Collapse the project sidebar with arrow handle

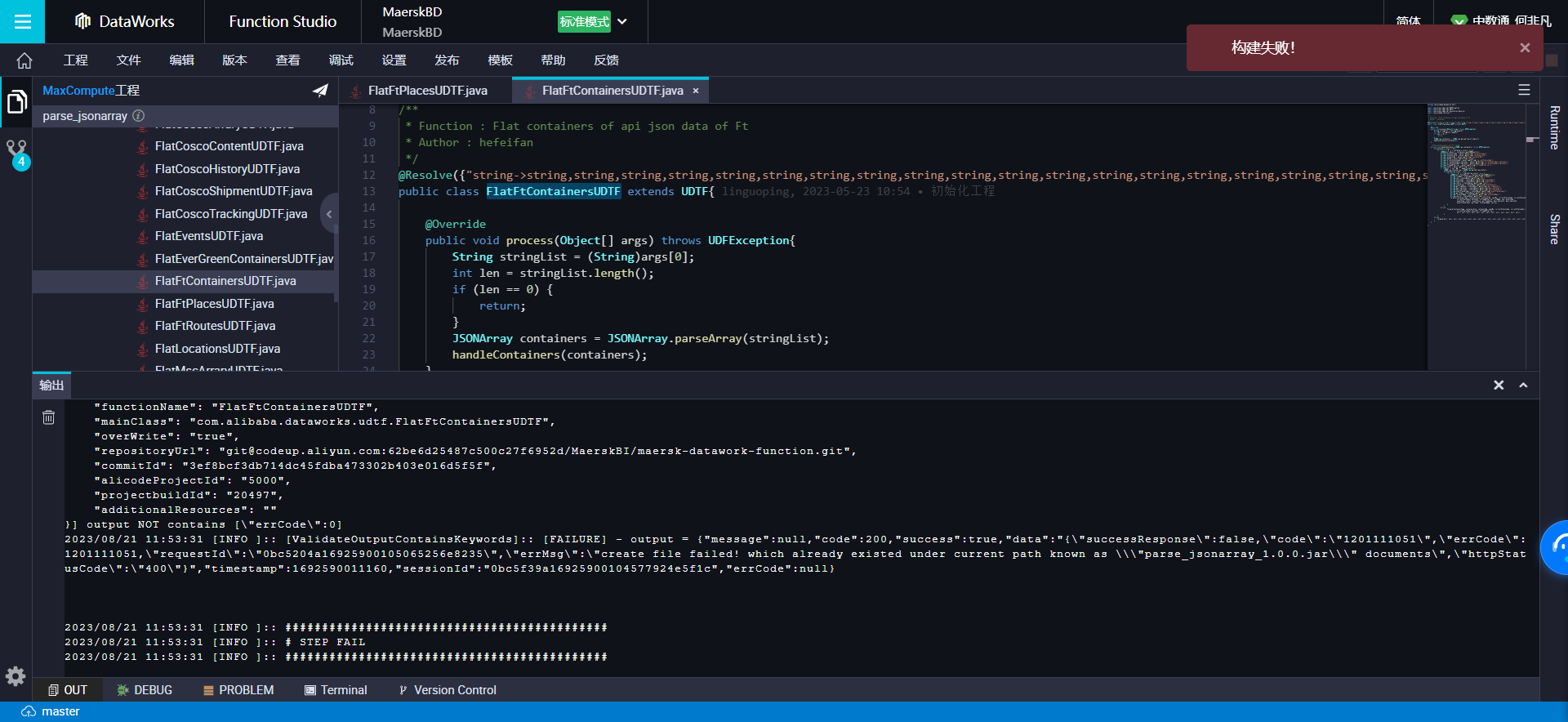click(x=329, y=214)
